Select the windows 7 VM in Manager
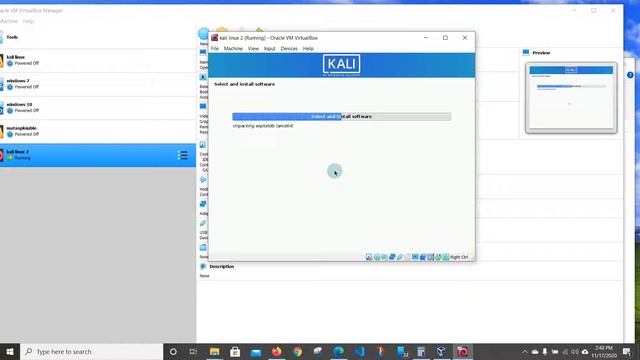 98,84
